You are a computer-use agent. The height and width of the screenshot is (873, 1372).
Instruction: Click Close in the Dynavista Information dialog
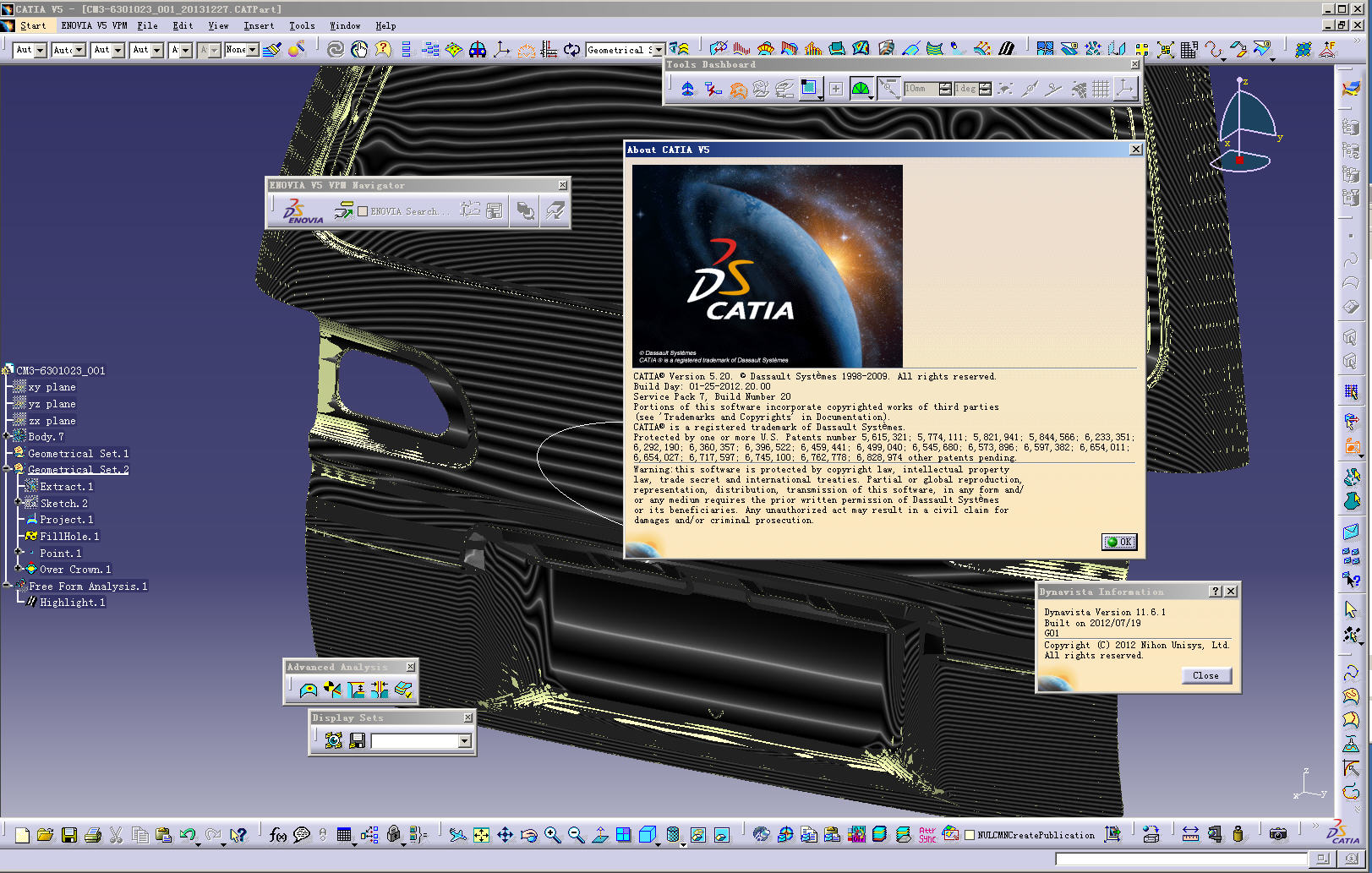point(1206,675)
